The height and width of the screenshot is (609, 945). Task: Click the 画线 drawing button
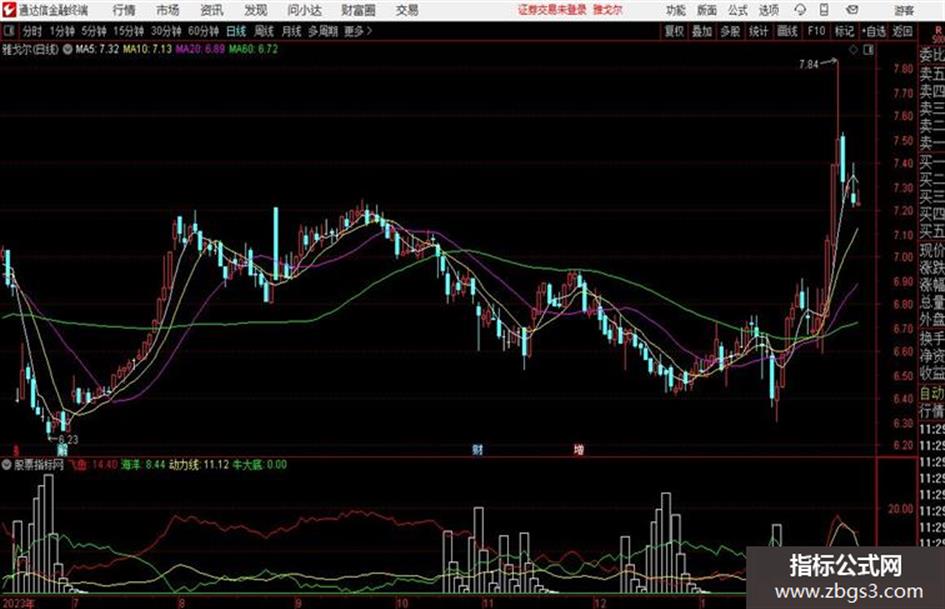click(x=787, y=31)
